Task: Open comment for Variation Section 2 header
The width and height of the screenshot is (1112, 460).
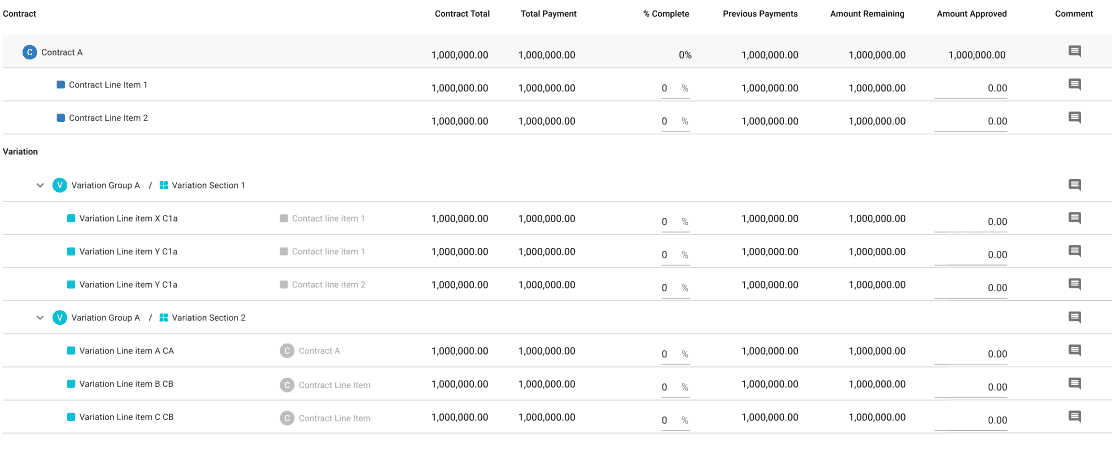Action: 1074,318
